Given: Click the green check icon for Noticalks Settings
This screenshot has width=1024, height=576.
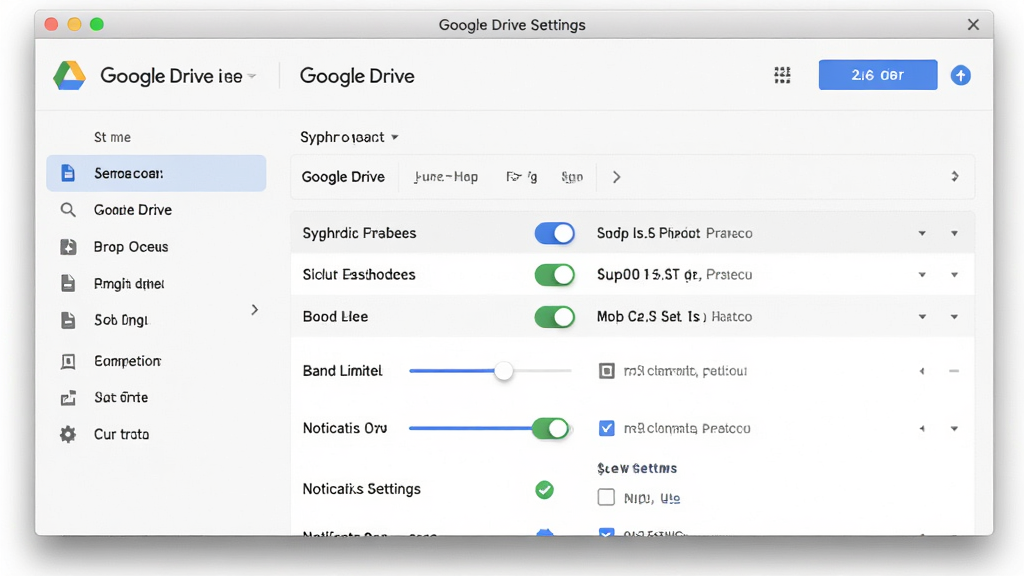Looking at the screenshot, I should tap(545, 489).
